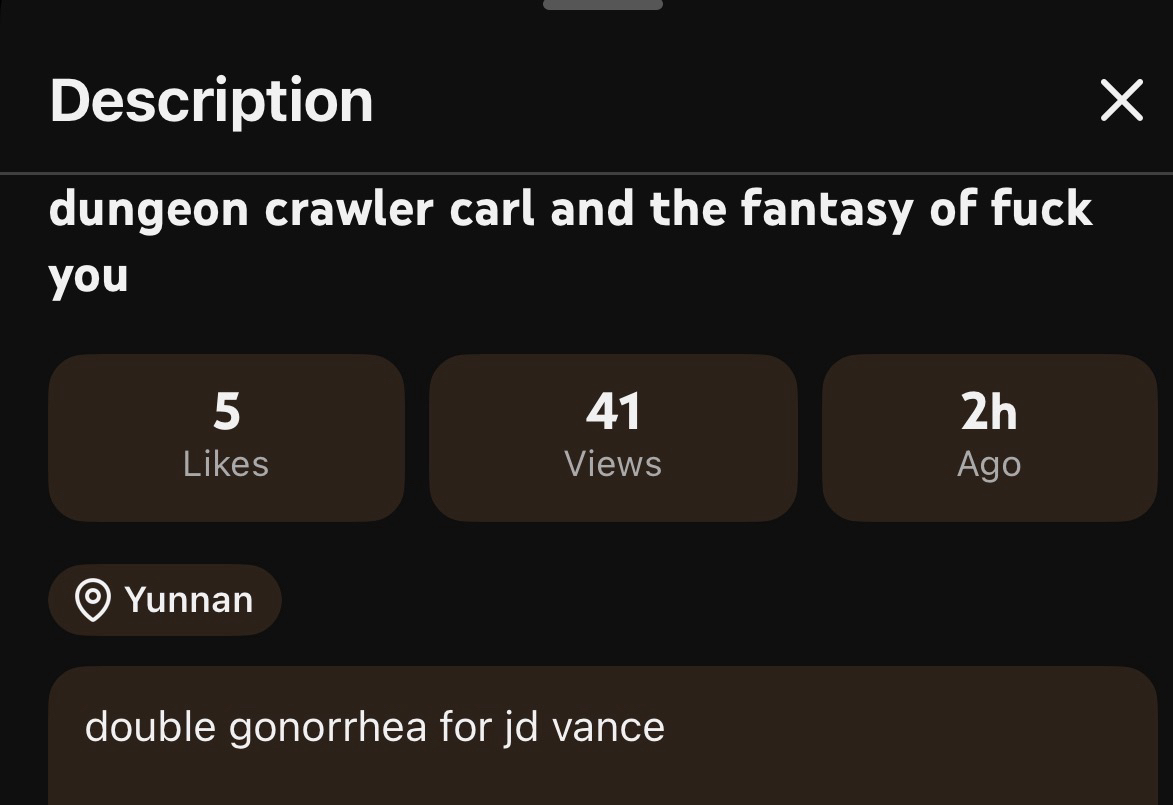The width and height of the screenshot is (1173, 805).
Task: Tap the word 'you' in the title's second line
Action: (x=88, y=276)
